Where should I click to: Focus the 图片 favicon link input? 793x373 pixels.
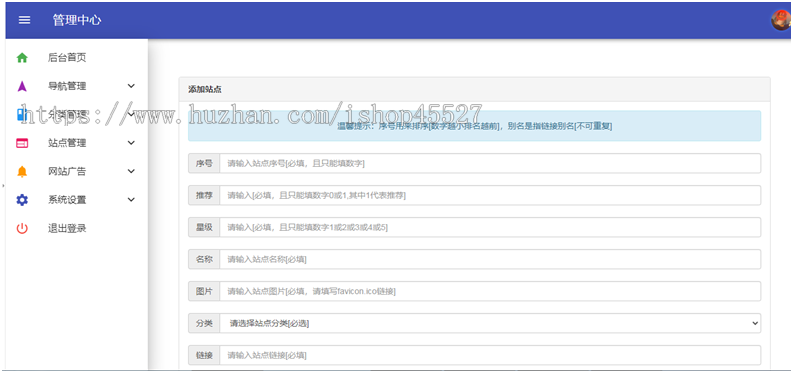click(x=490, y=291)
